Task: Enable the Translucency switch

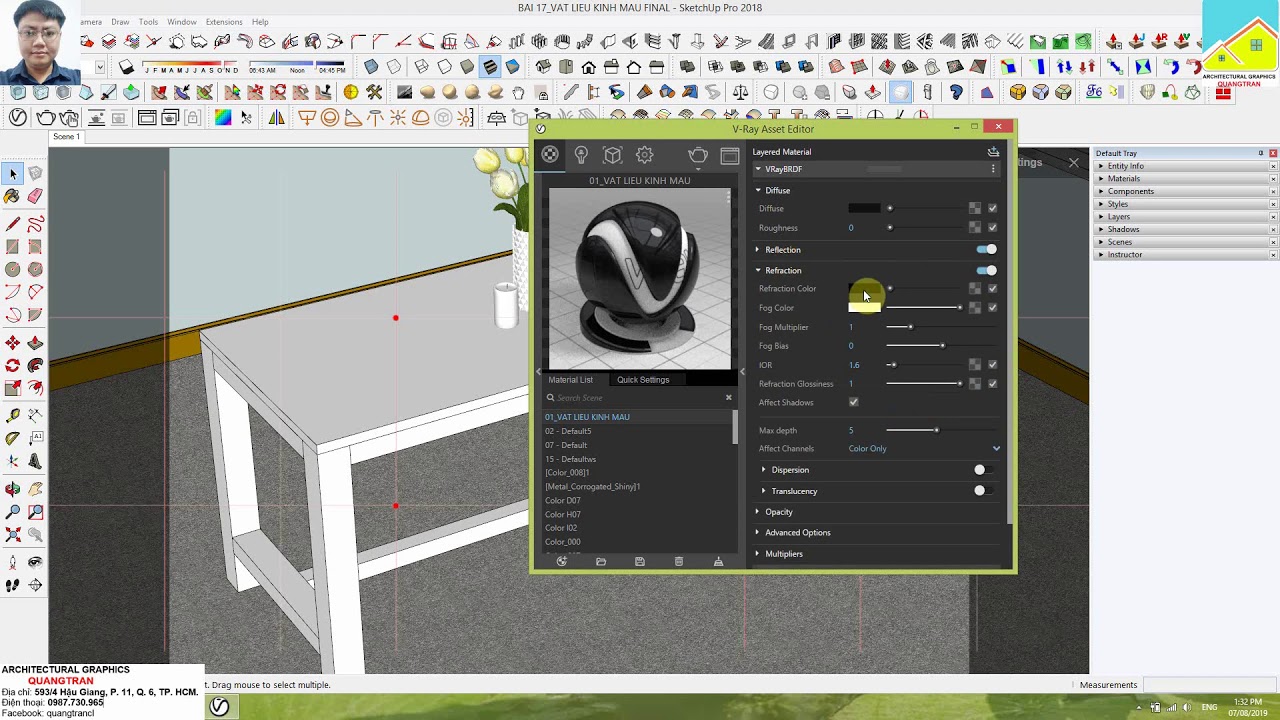Action: (984, 491)
